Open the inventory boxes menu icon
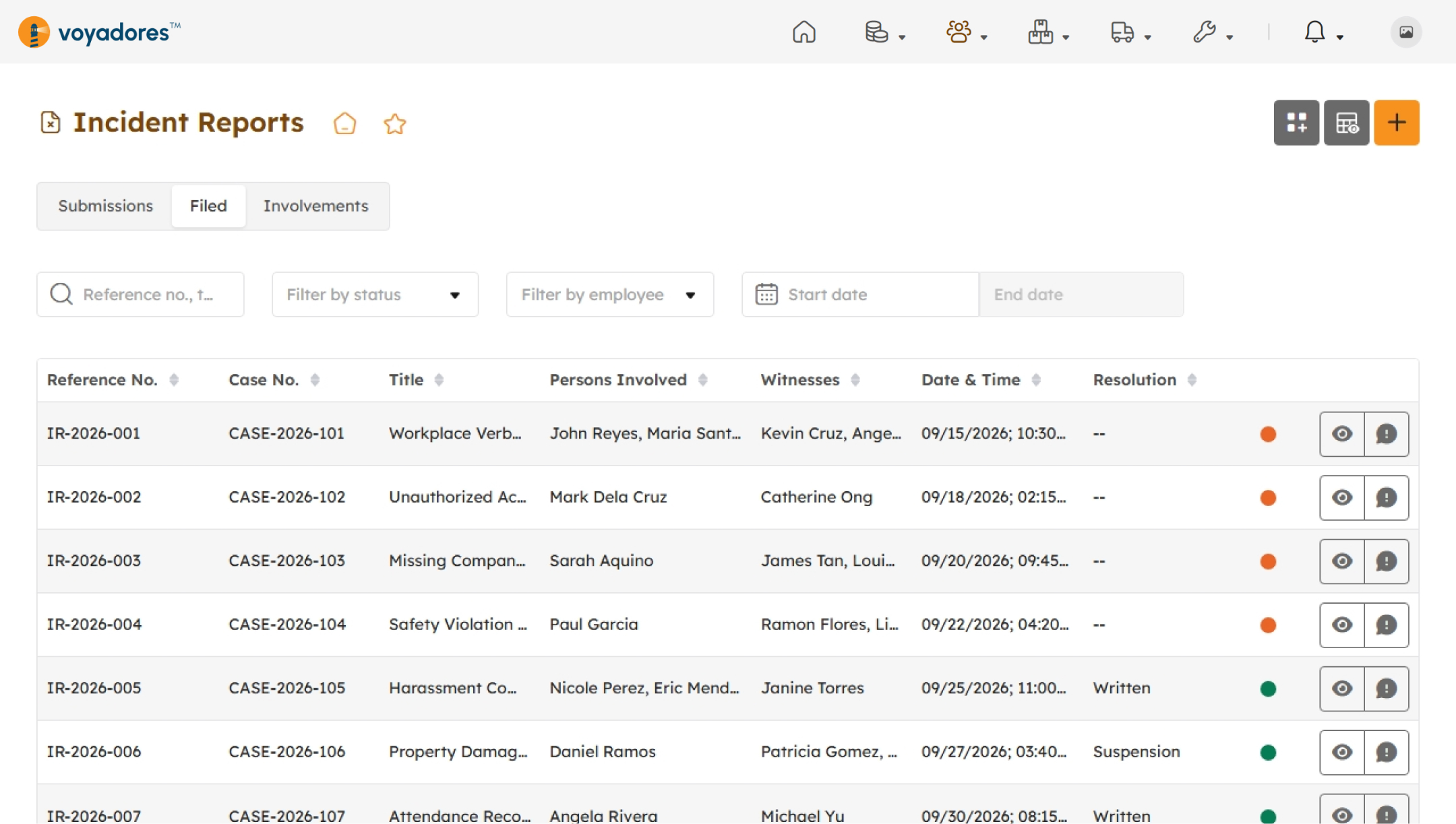 coord(1040,32)
